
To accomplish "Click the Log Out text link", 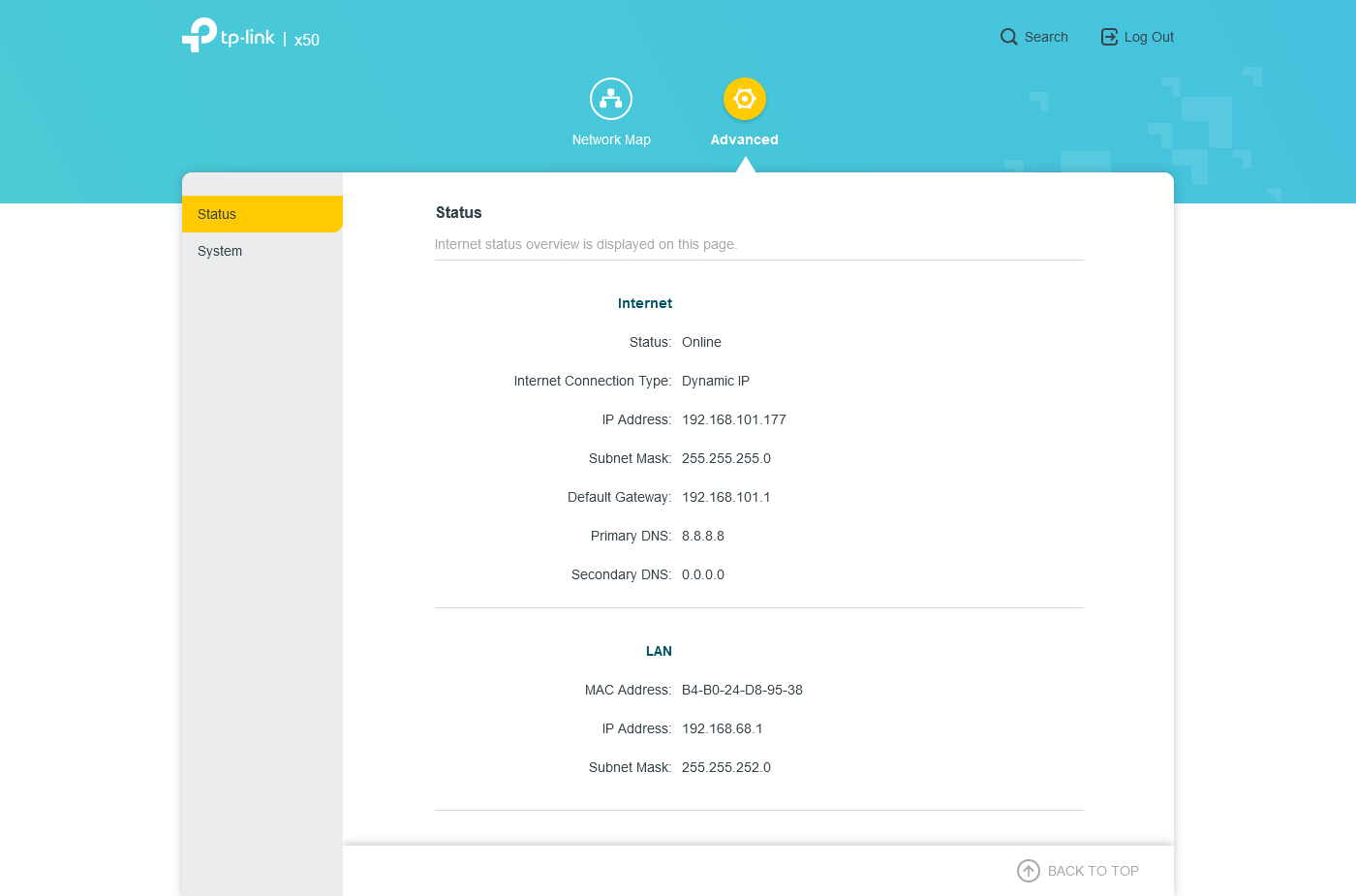I will pos(1149,37).
